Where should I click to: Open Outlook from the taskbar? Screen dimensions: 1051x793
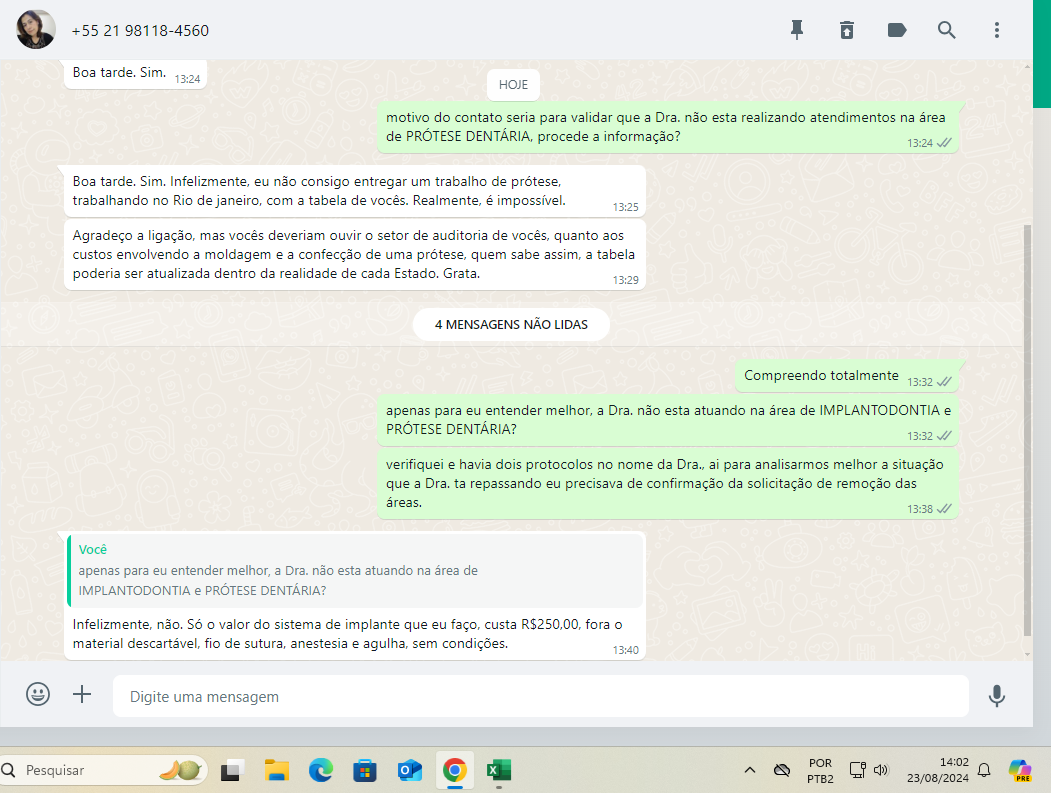pyautogui.click(x=410, y=771)
